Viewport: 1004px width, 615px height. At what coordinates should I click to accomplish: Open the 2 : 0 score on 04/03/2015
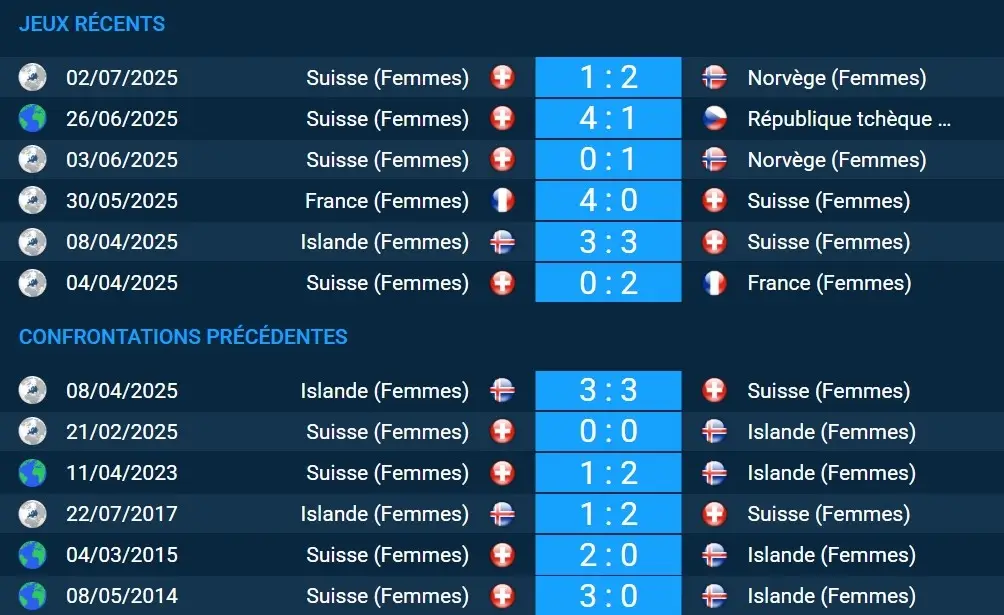tap(608, 555)
